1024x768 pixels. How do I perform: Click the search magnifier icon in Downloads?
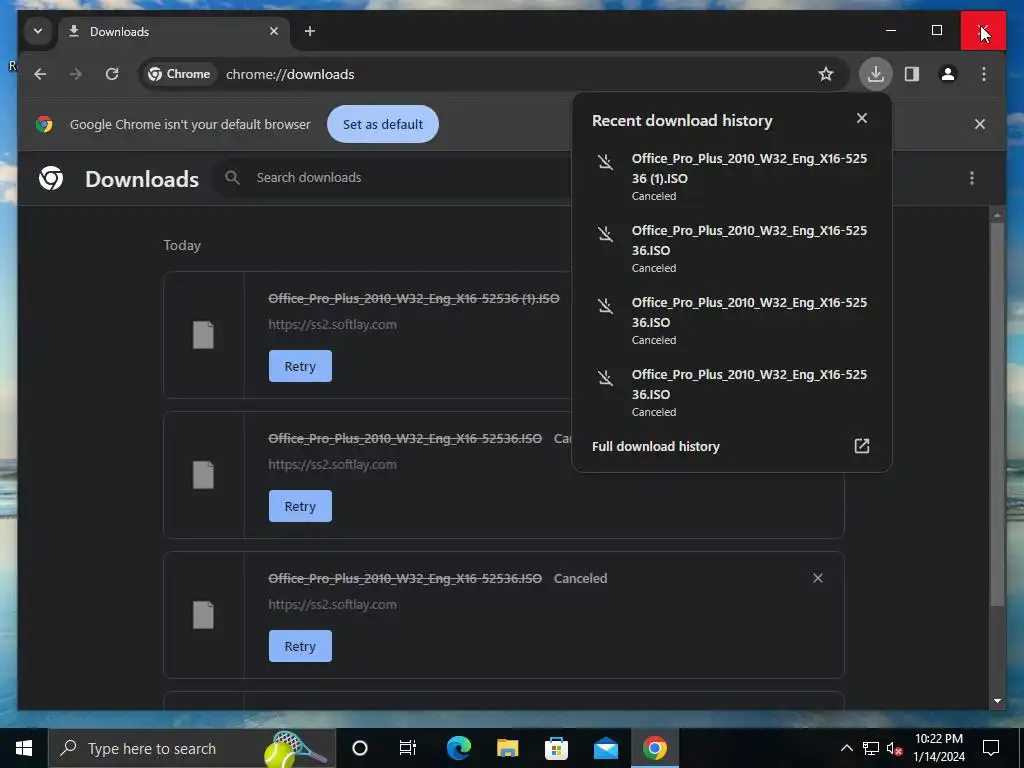[x=232, y=178]
